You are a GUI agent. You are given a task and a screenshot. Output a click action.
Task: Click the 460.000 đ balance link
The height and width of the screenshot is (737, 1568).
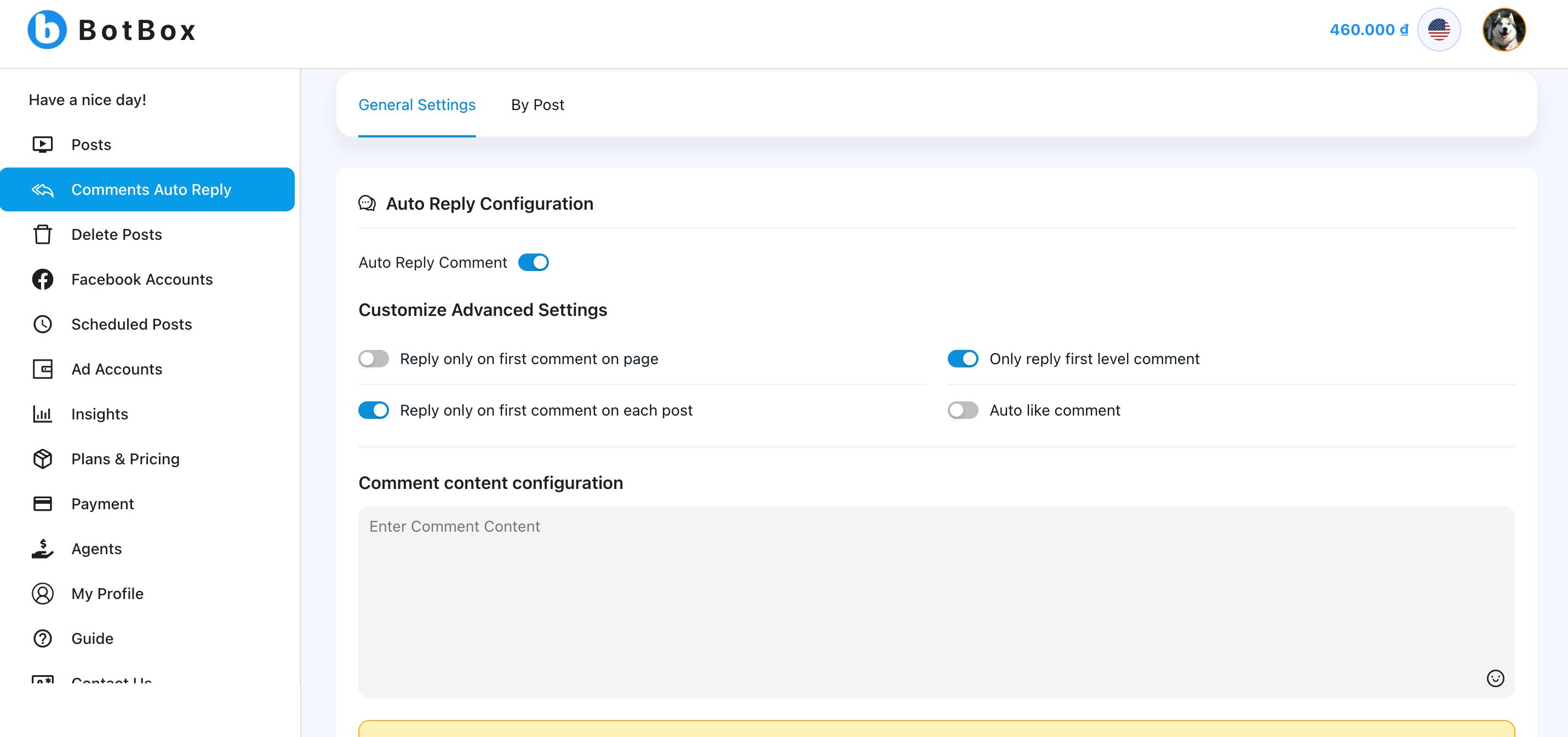click(1369, 30)
